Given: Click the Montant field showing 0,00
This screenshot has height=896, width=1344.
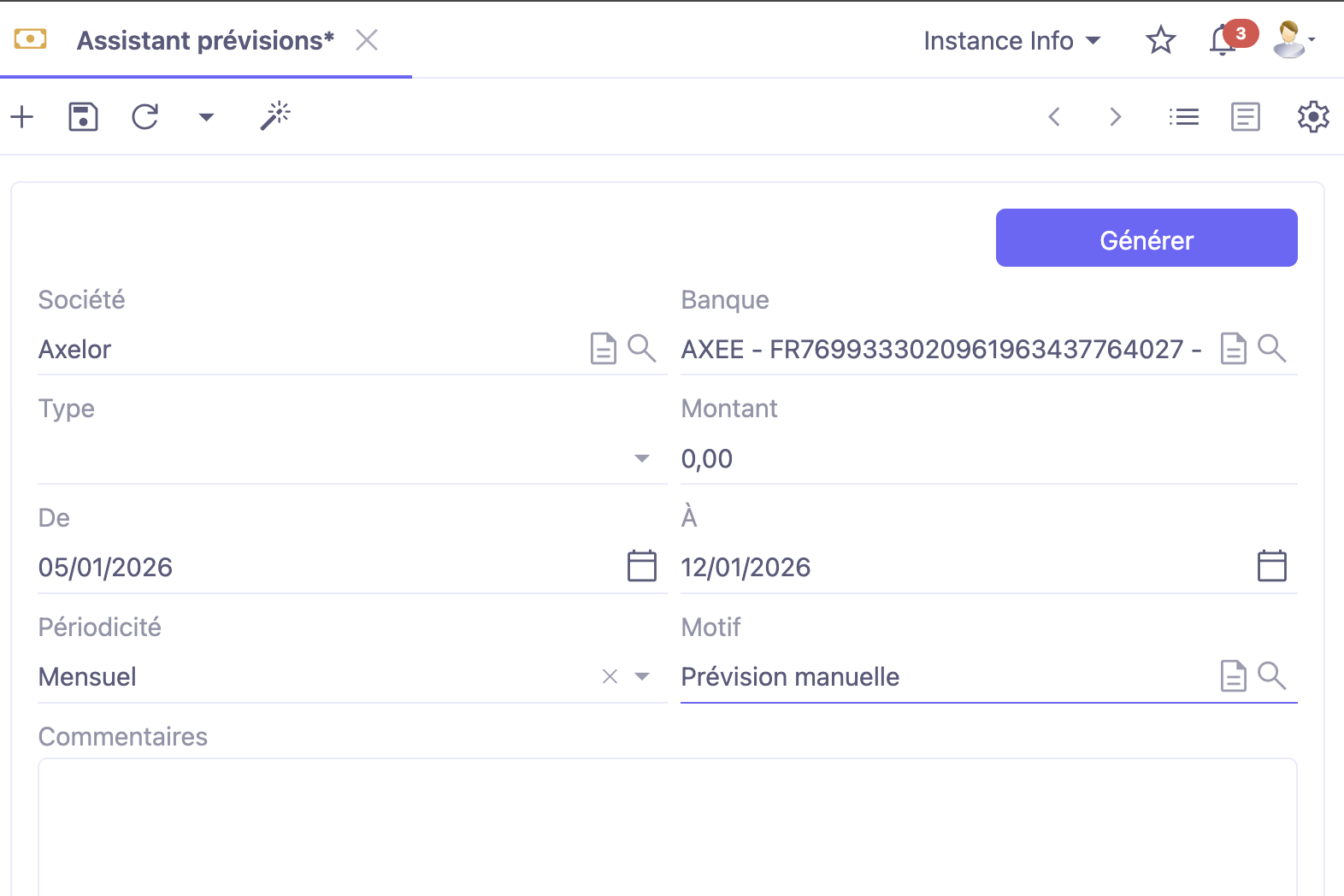Looking at the screenshot, I should [x=989, y=458].
